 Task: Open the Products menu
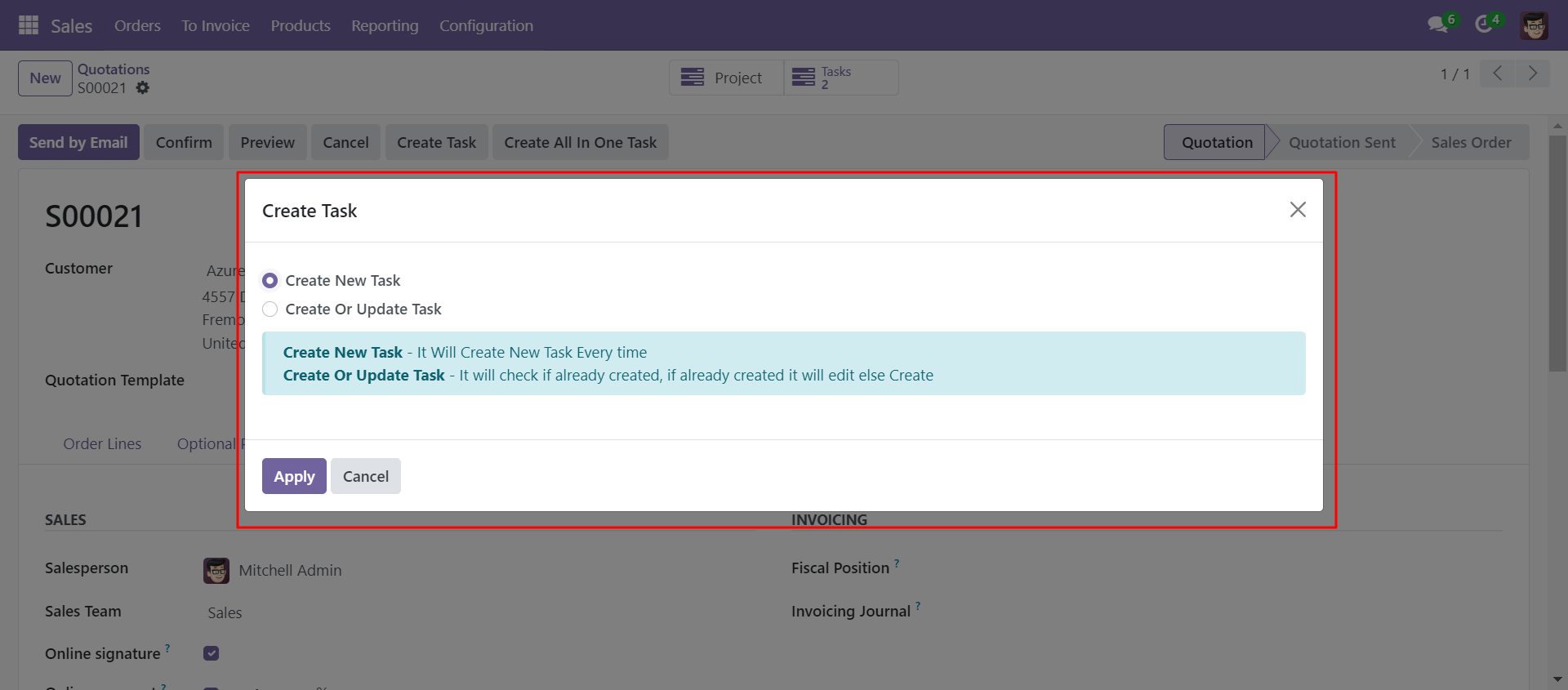click(301, 25)
